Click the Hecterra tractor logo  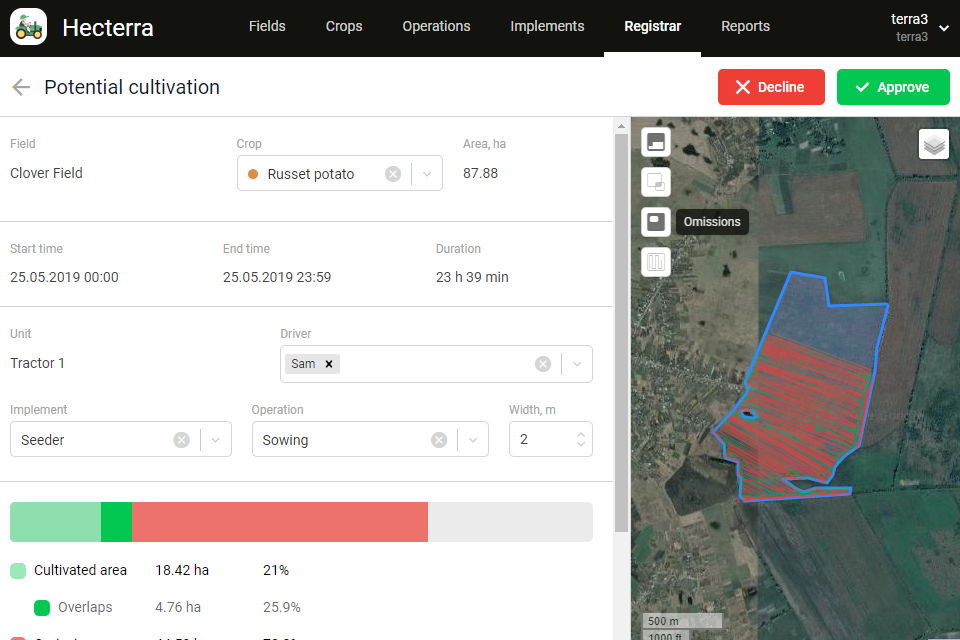(x=28, y=27)
